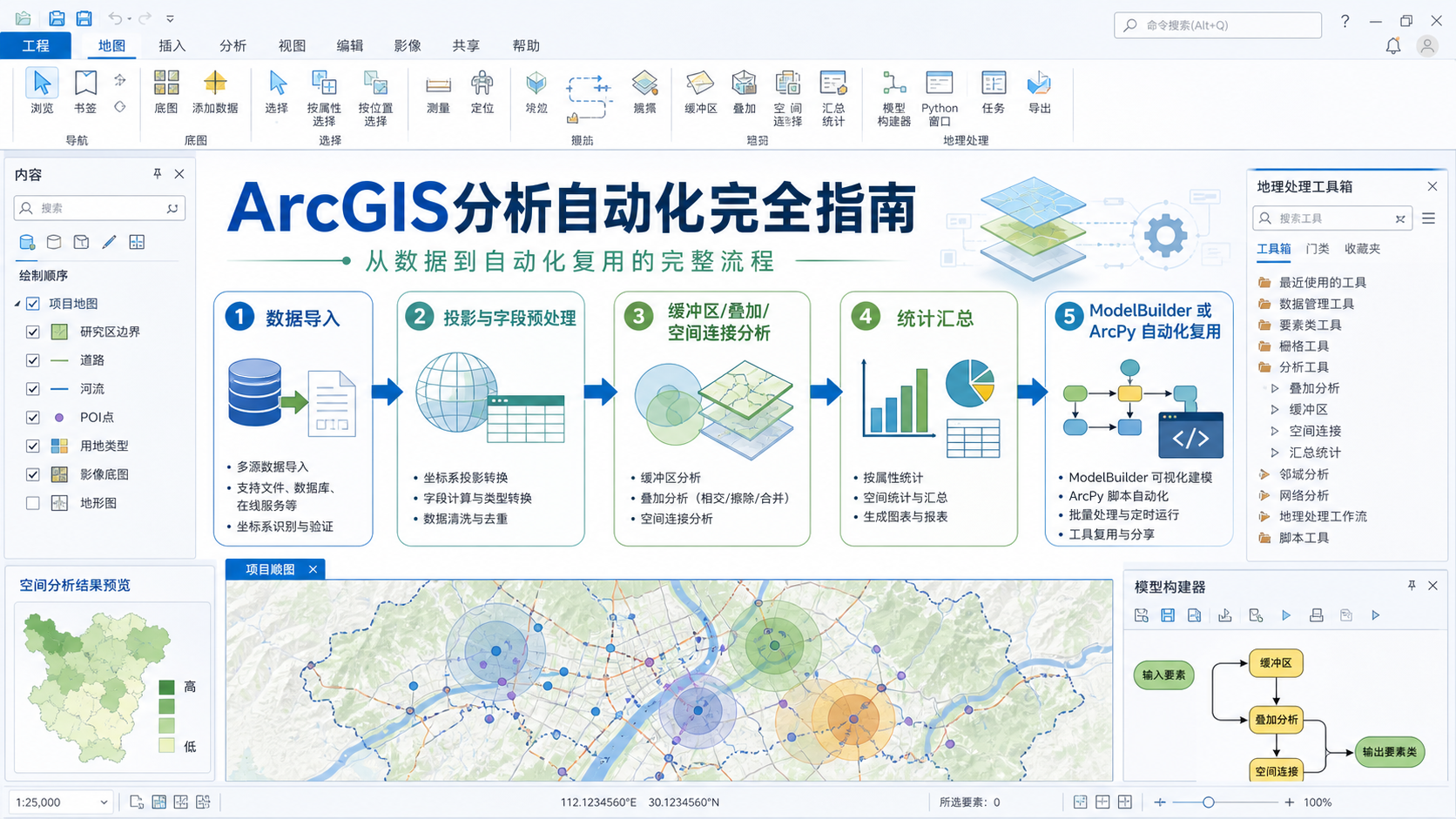Select the 浏览 explore tool

coord(42,91)
